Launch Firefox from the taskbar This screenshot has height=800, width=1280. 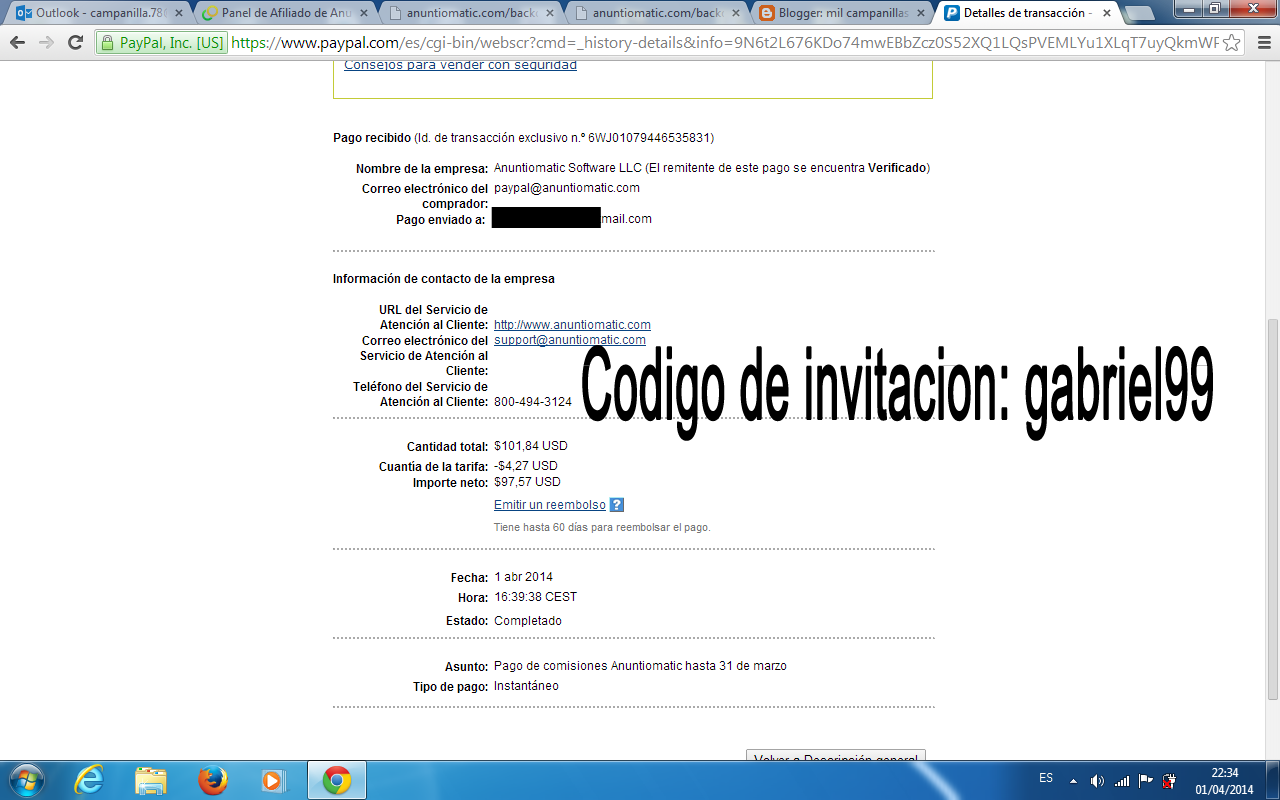[212, 780]
